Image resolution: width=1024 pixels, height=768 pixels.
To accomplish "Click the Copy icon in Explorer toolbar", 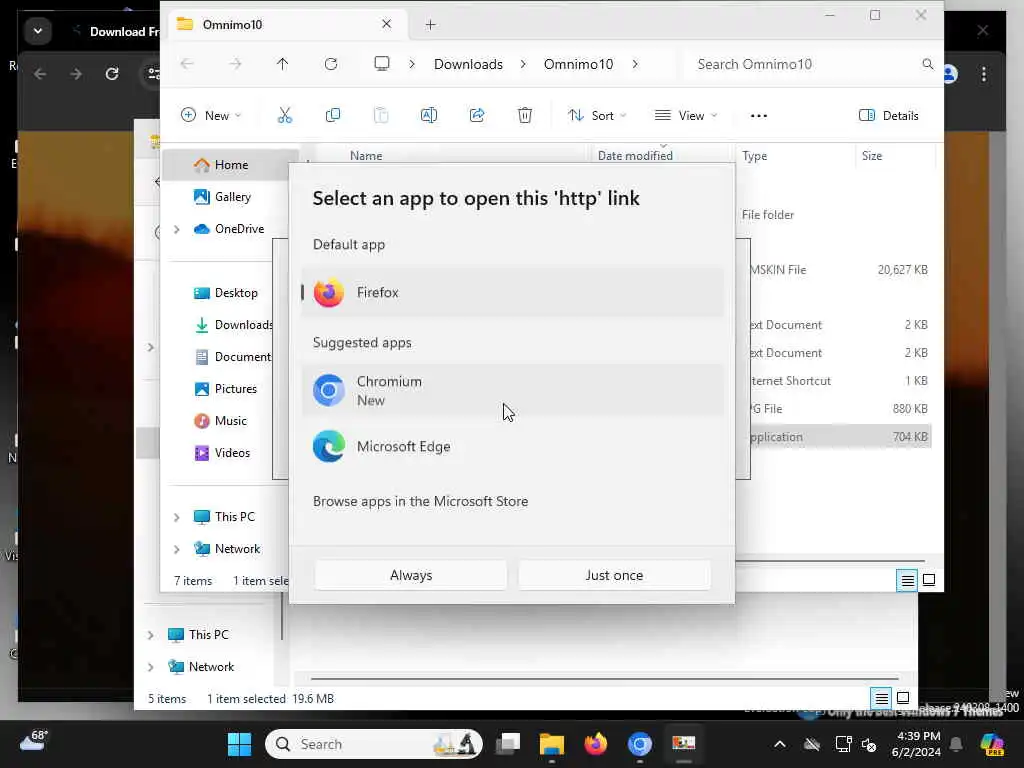I will coord(332,116).
